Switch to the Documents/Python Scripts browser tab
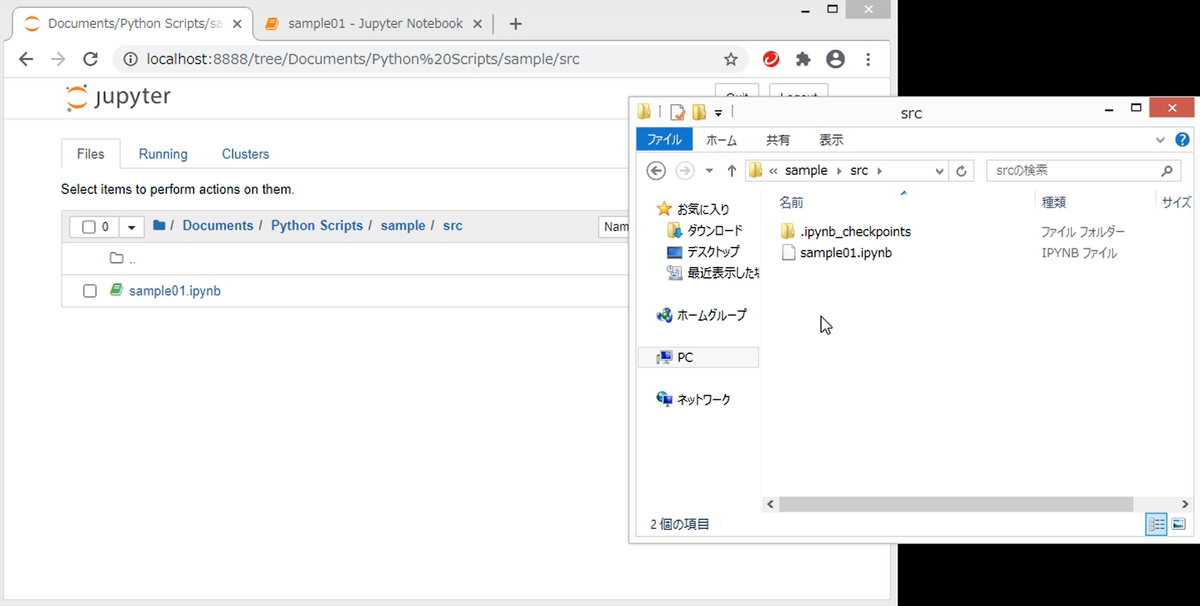This screenshot has height=606, width=1200. coord(130,24)
